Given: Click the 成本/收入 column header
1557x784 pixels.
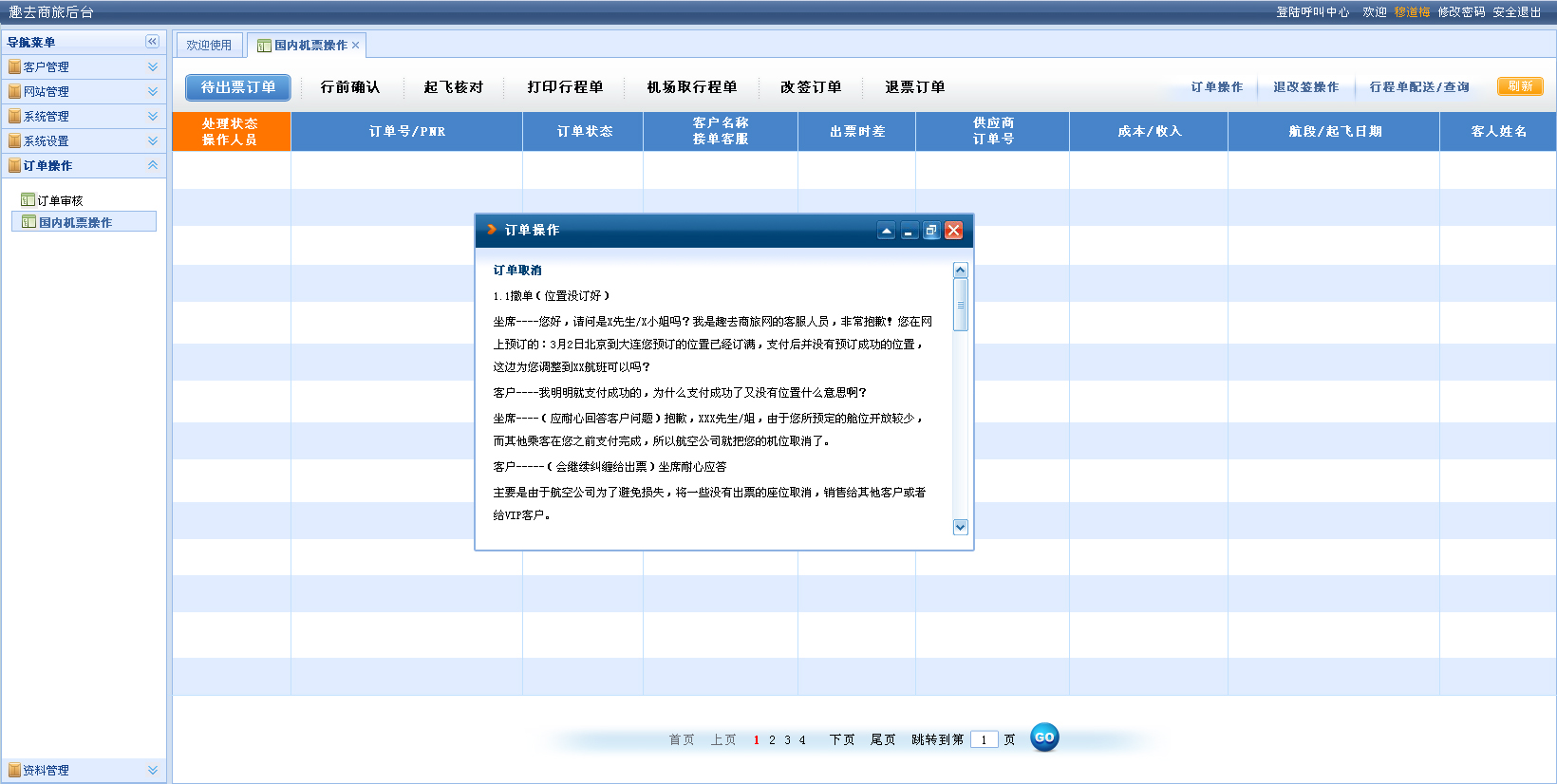Looking at the screenshot, I should pyautogui.click(x=1149, y=131).
